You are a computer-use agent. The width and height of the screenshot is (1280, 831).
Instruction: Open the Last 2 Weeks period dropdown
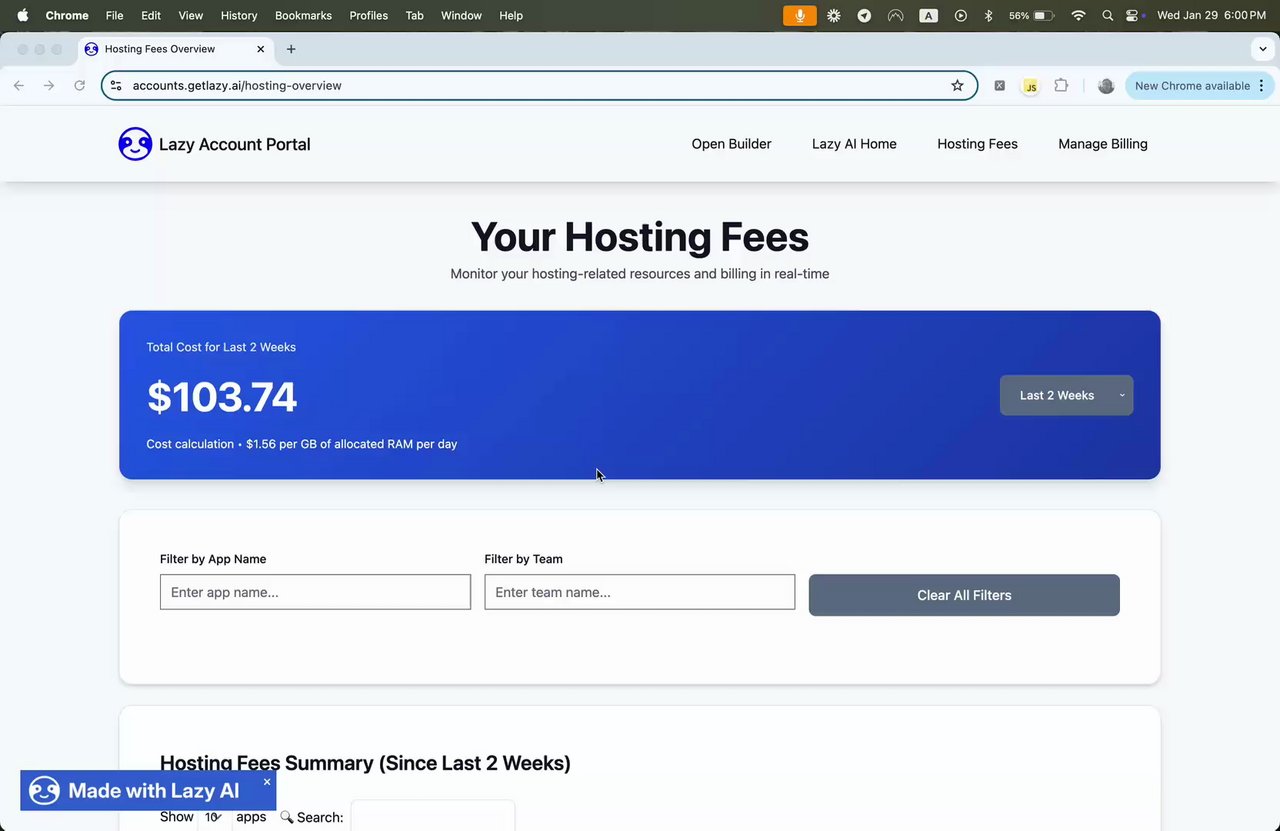click(x=1066, y=395)
